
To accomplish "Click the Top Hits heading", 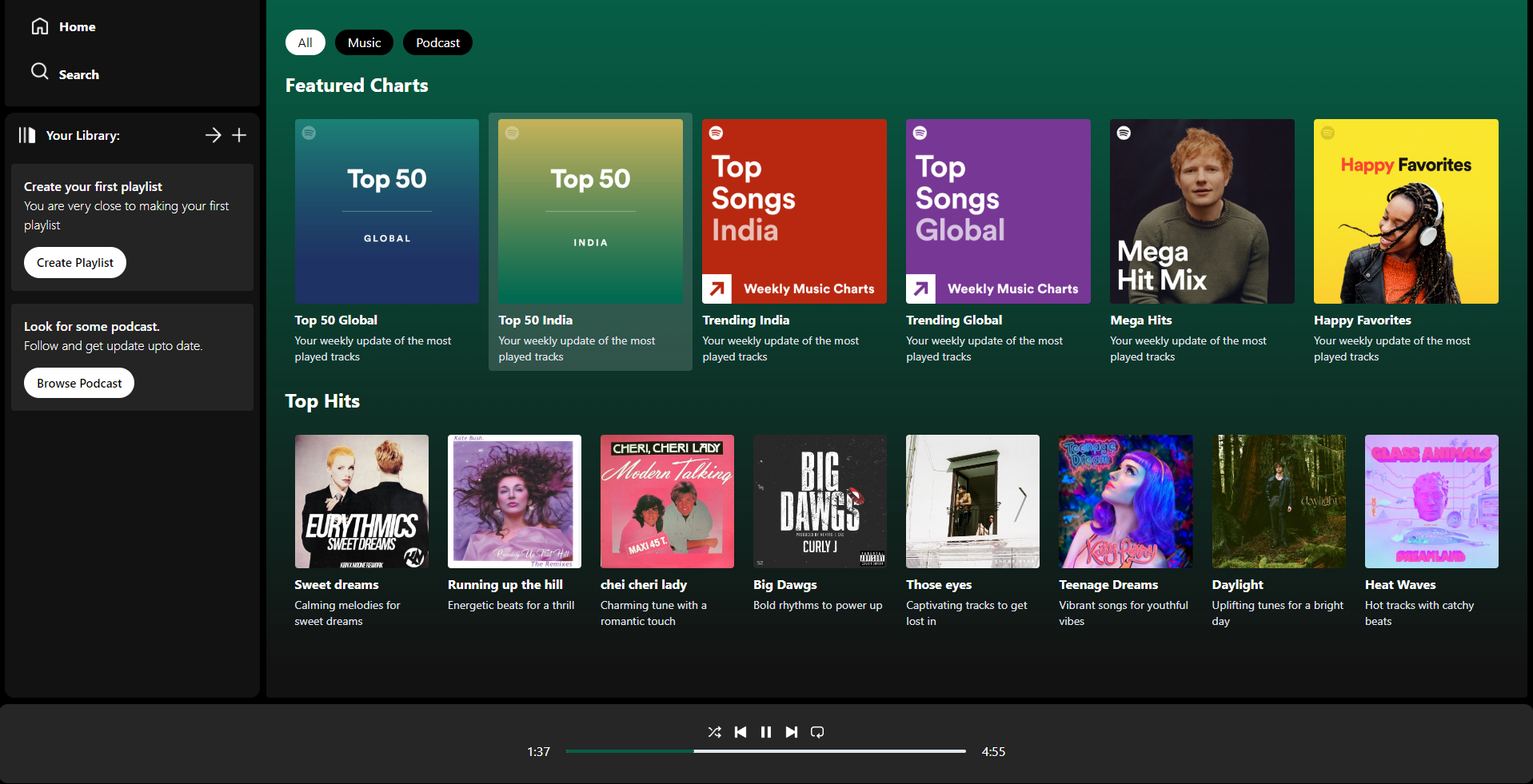I will click(x=322, y=401).
